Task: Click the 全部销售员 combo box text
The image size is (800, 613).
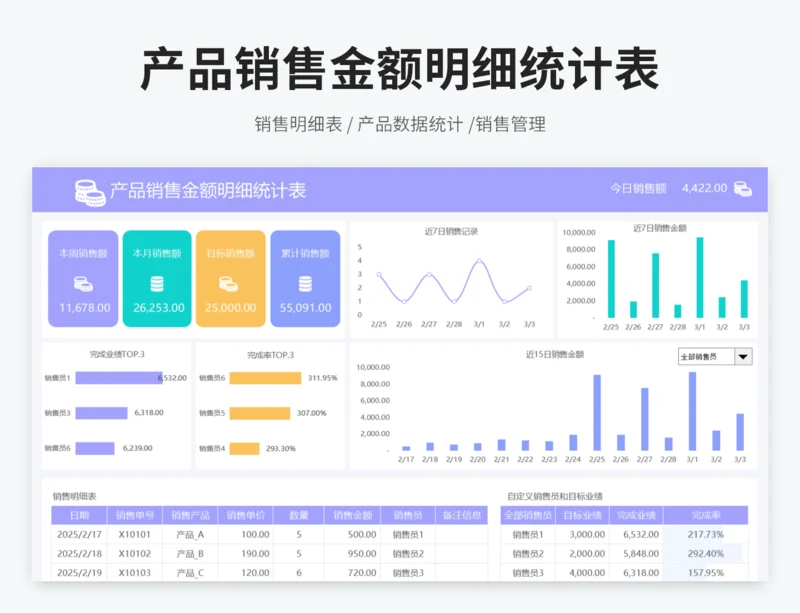Action: (698, 357)
